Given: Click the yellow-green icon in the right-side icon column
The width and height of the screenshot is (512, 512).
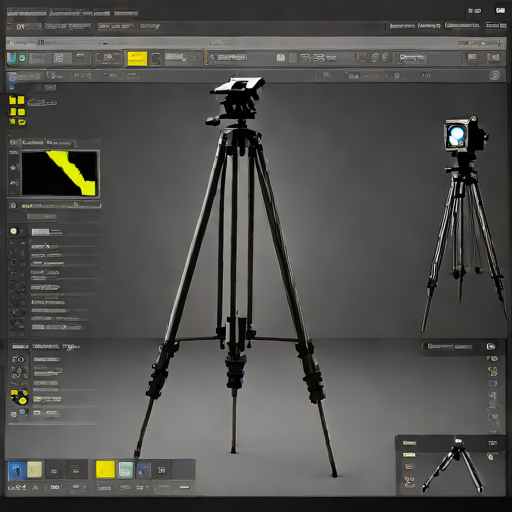Looking at the screenshot, I should point(493,371).
